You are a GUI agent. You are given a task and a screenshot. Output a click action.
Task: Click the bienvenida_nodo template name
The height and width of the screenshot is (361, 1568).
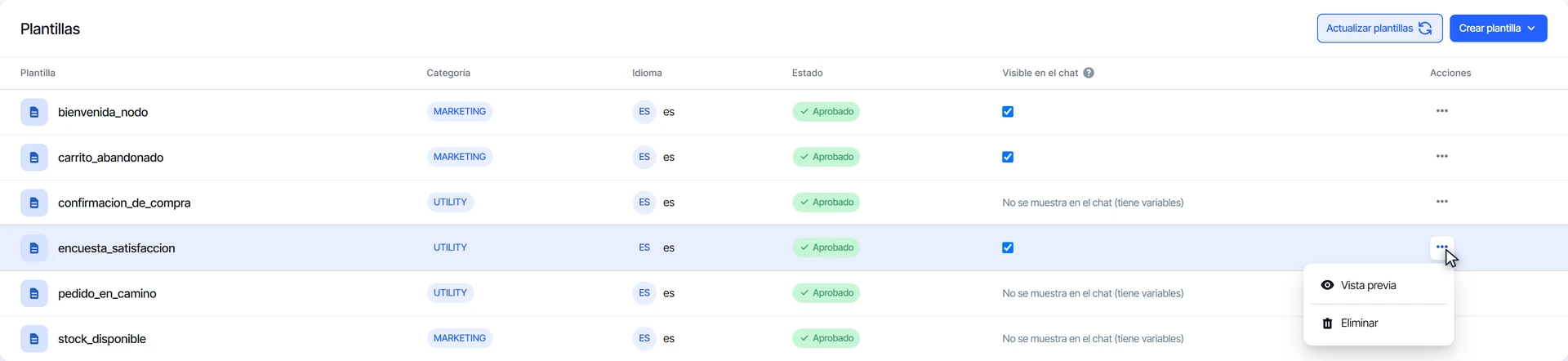103,112
